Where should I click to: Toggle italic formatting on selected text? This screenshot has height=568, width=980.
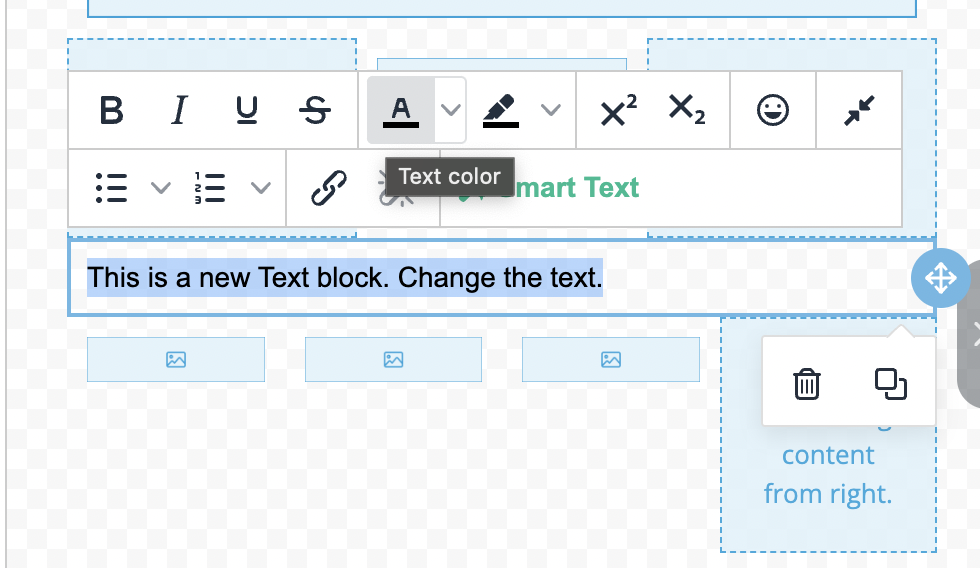pos(179,110)
